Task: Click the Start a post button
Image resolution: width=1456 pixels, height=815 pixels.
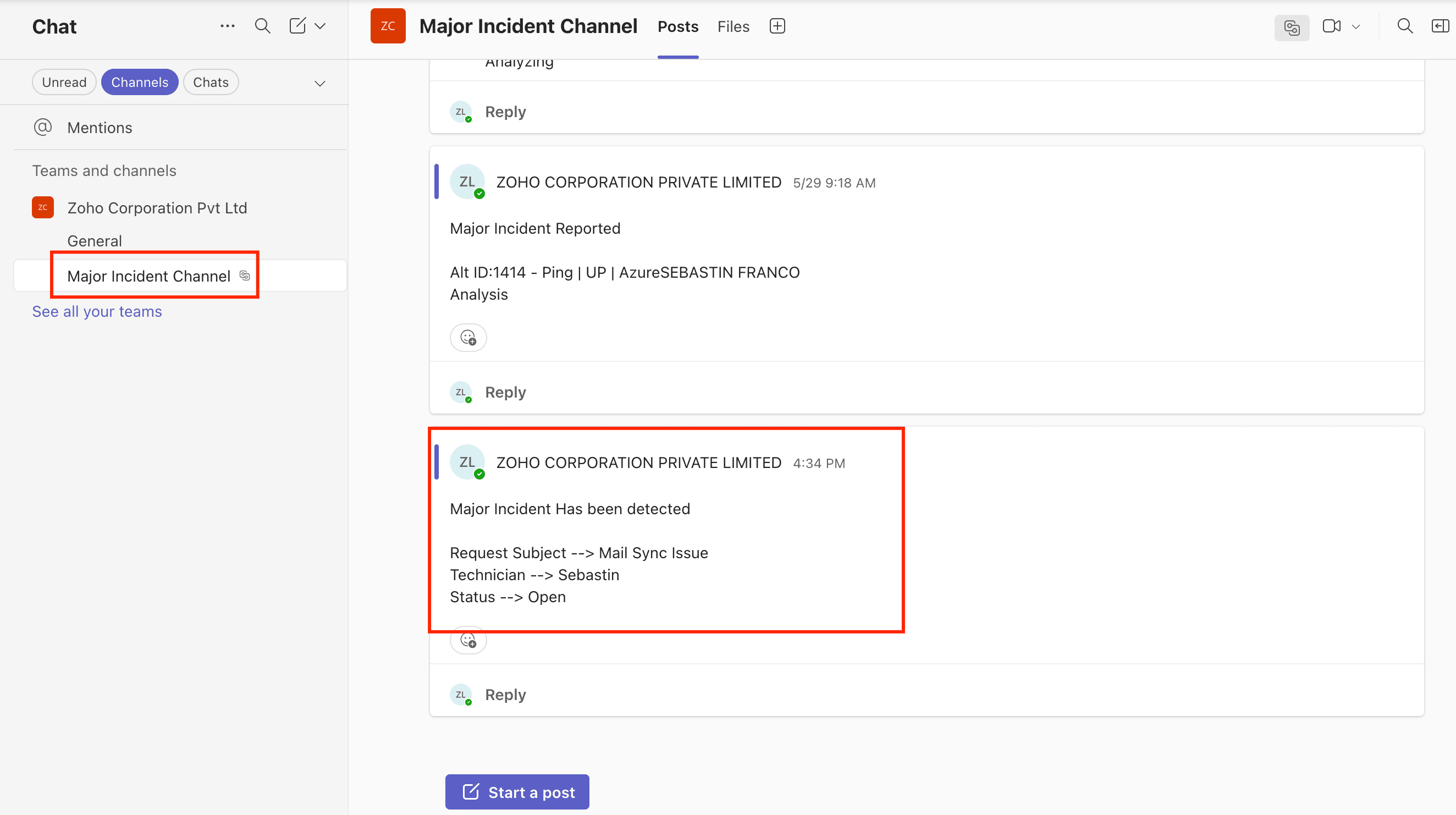Action: click(x=517, y=792)
